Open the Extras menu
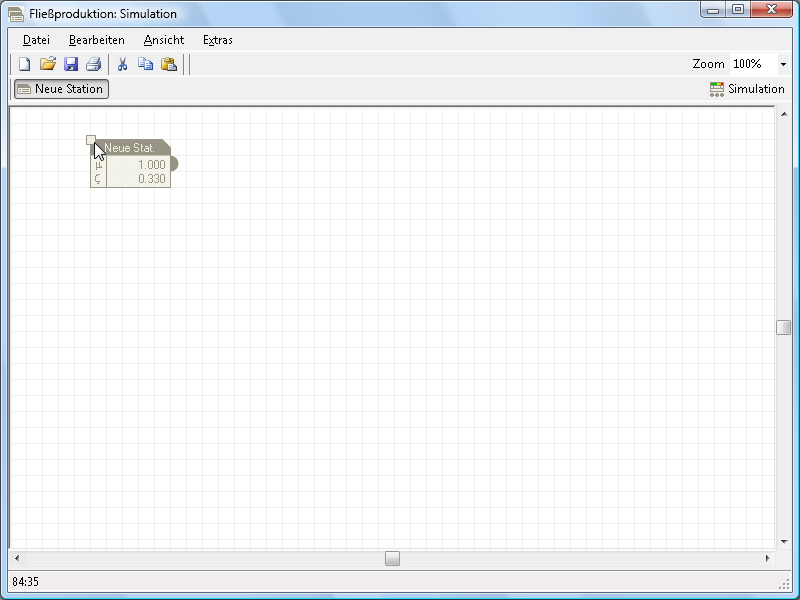 pos(218,40)
